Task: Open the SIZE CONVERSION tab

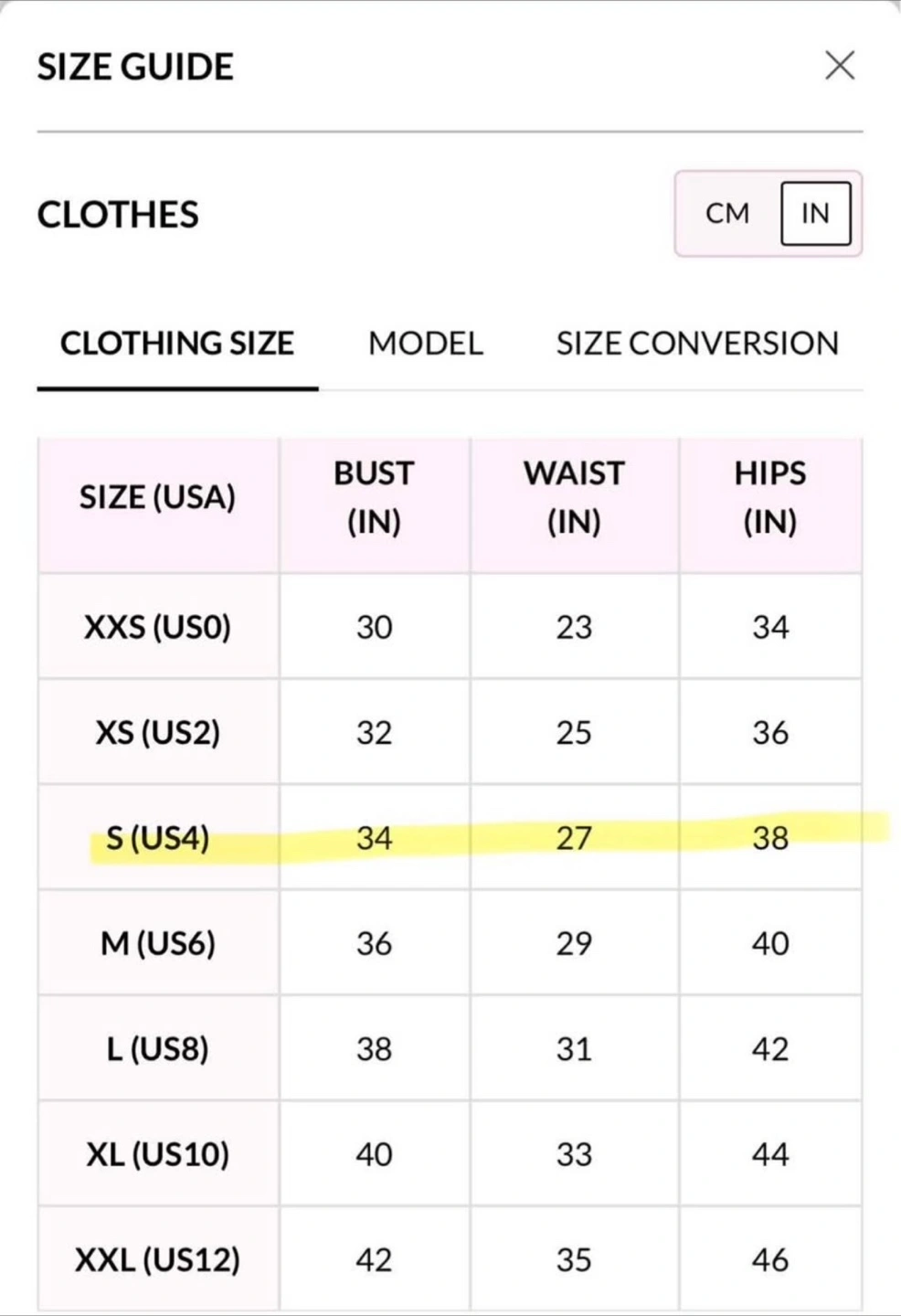Action: [x=697, y=344]
